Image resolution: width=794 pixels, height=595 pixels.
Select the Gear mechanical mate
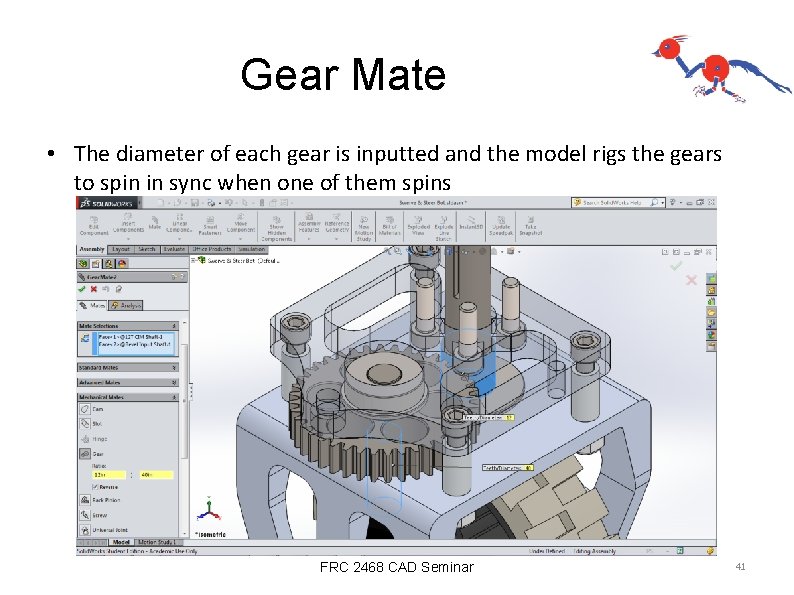(x=92, y=454)
